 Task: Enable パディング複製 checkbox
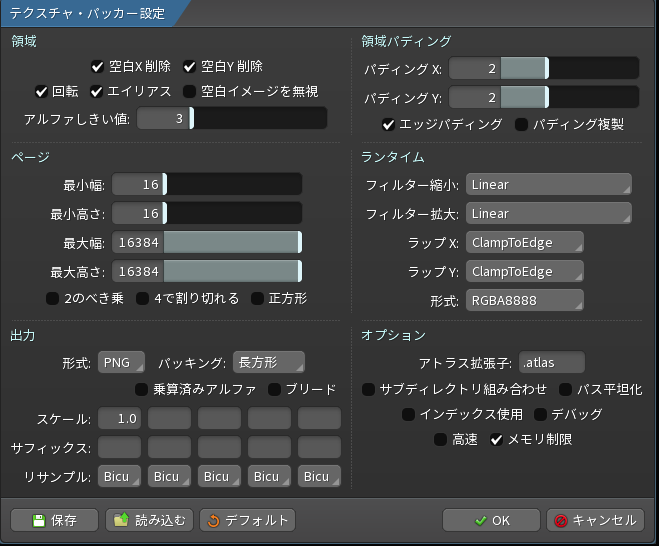click(x=522, y=124)
